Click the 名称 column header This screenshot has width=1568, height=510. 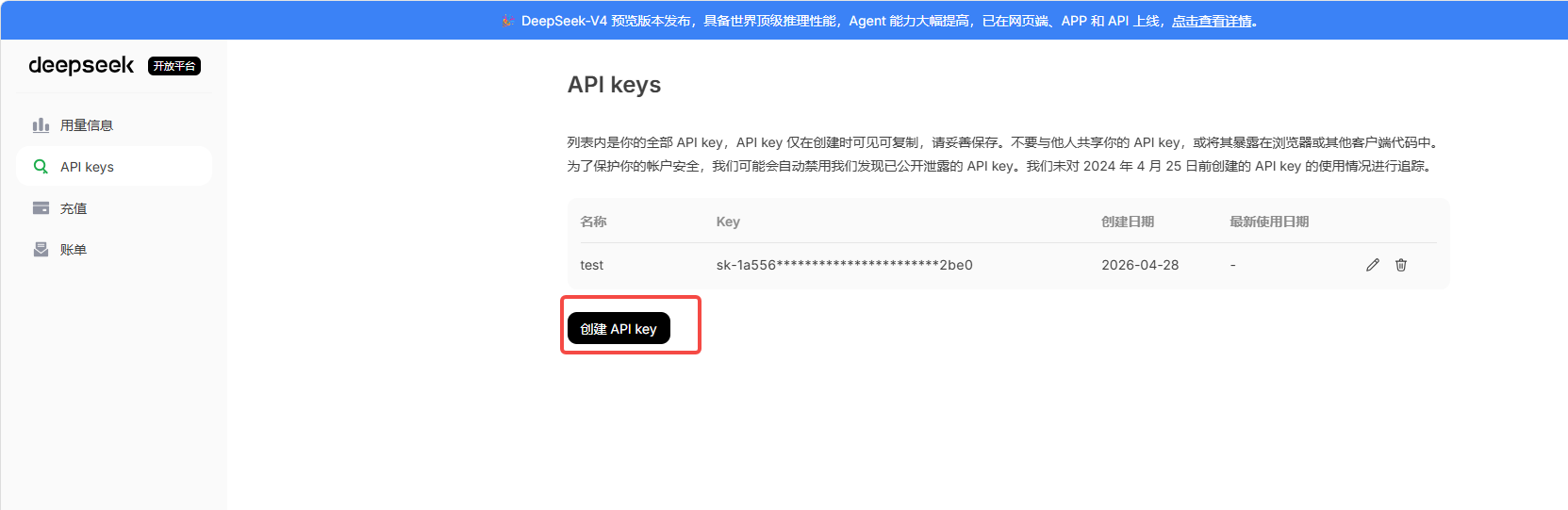593,222
